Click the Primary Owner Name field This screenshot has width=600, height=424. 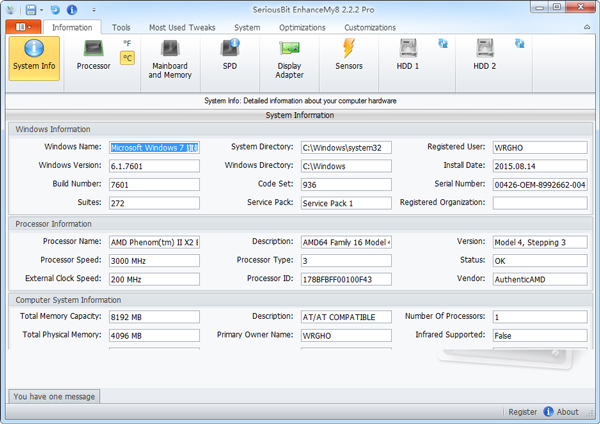click(x=346, y=336)
